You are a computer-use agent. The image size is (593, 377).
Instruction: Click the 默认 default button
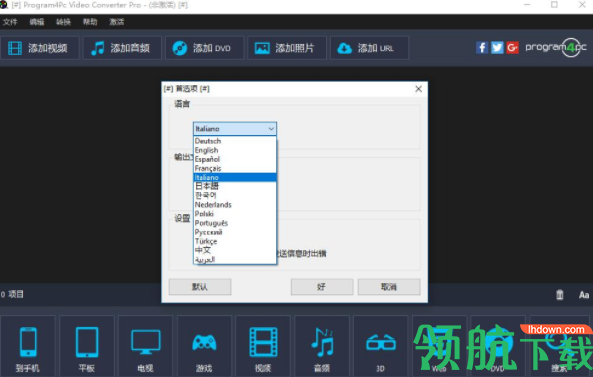(200, 287)
